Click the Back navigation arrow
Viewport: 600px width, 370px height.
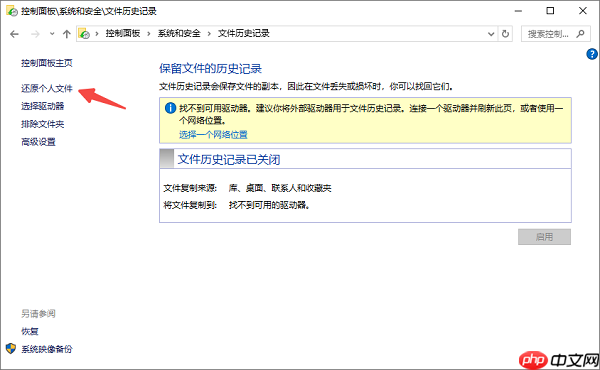[x=15, y=34]
